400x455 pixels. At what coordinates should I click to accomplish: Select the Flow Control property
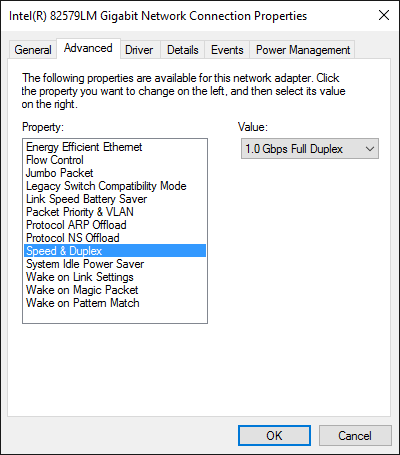pyautogui.click(x=115, y=160)
